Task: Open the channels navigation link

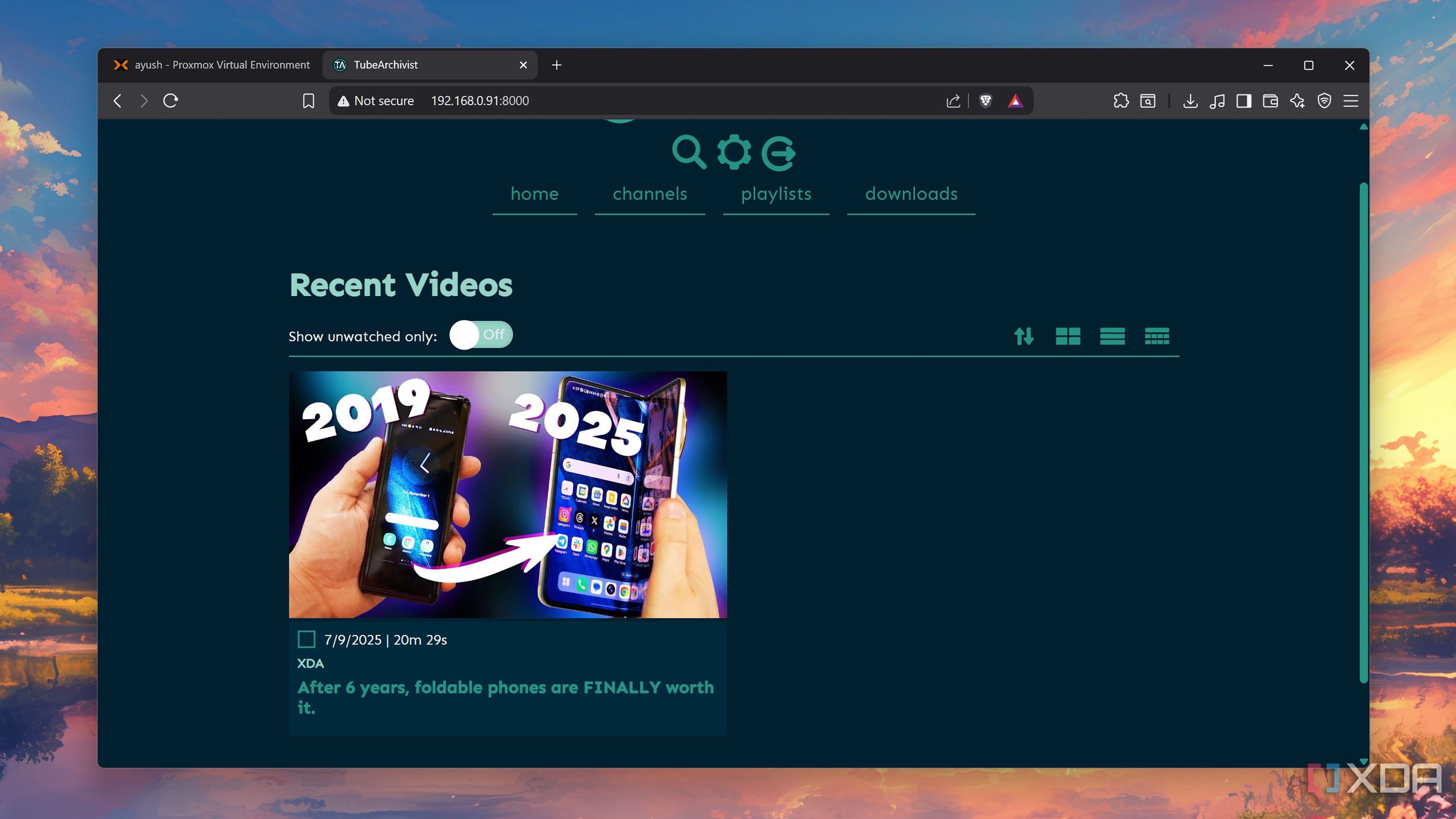Action: (650, 194)
